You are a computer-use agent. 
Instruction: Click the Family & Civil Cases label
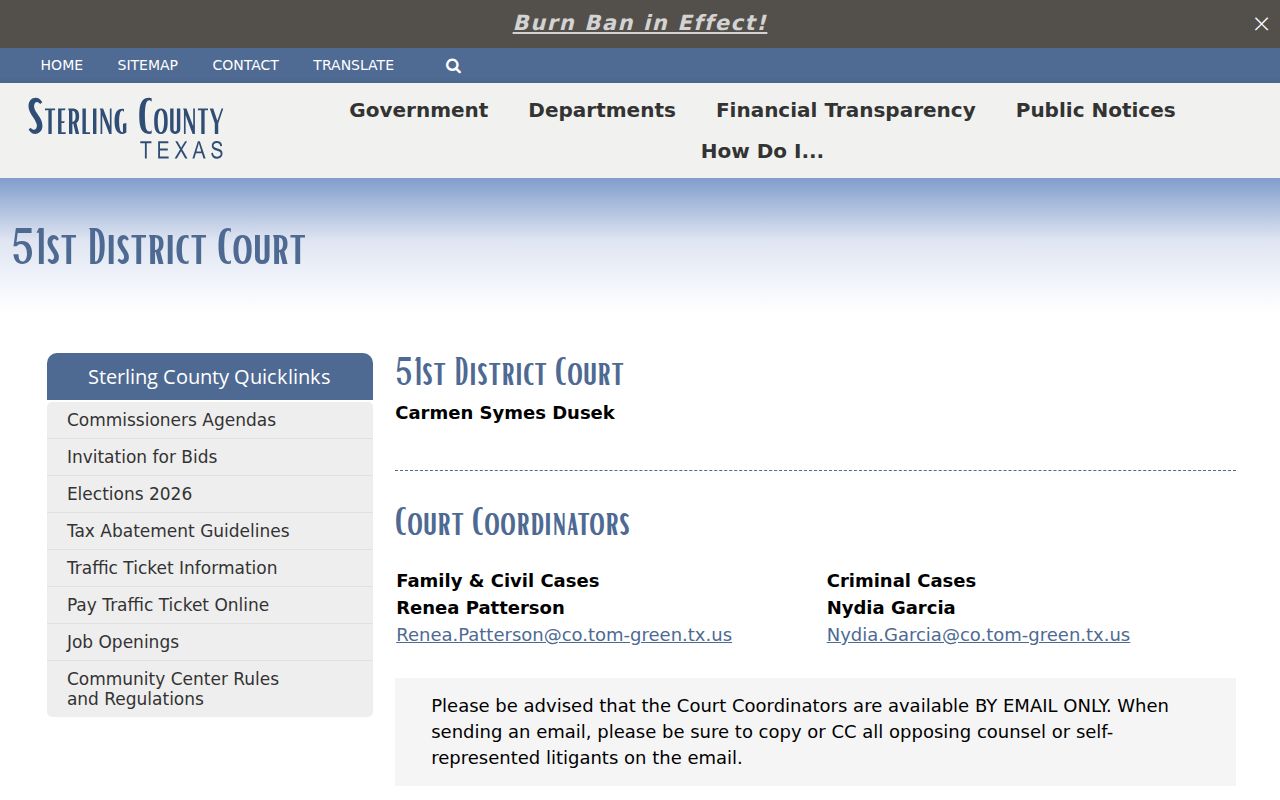click(498, 581)
